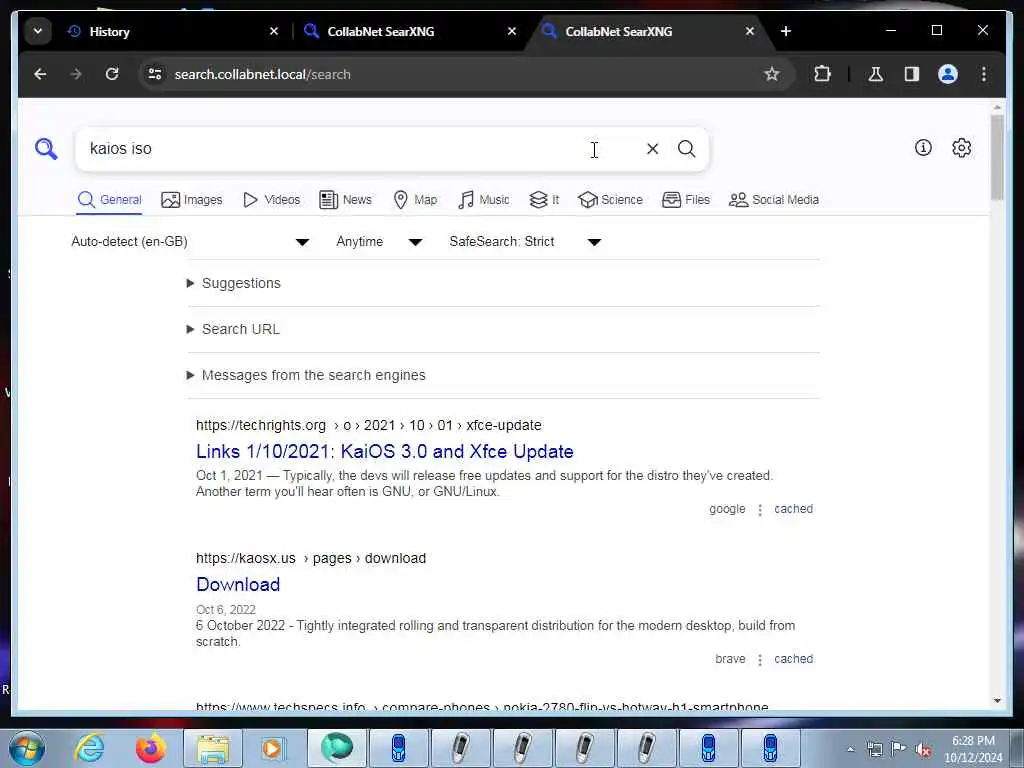Switch to the Map category
The width and height of the screenshot is (1024, 768).
415,200
